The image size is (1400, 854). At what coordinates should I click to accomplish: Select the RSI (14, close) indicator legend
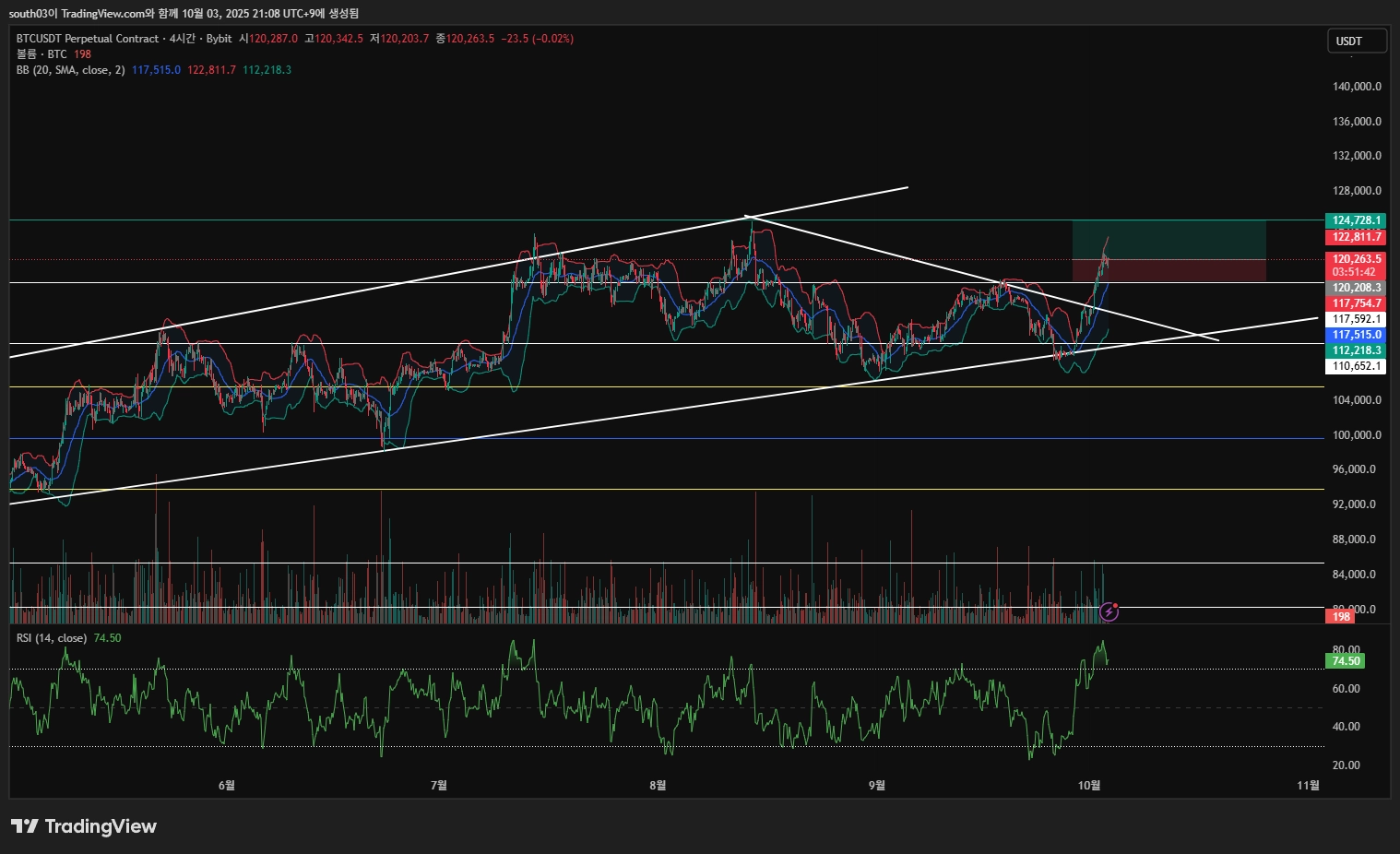click(52, 638)
